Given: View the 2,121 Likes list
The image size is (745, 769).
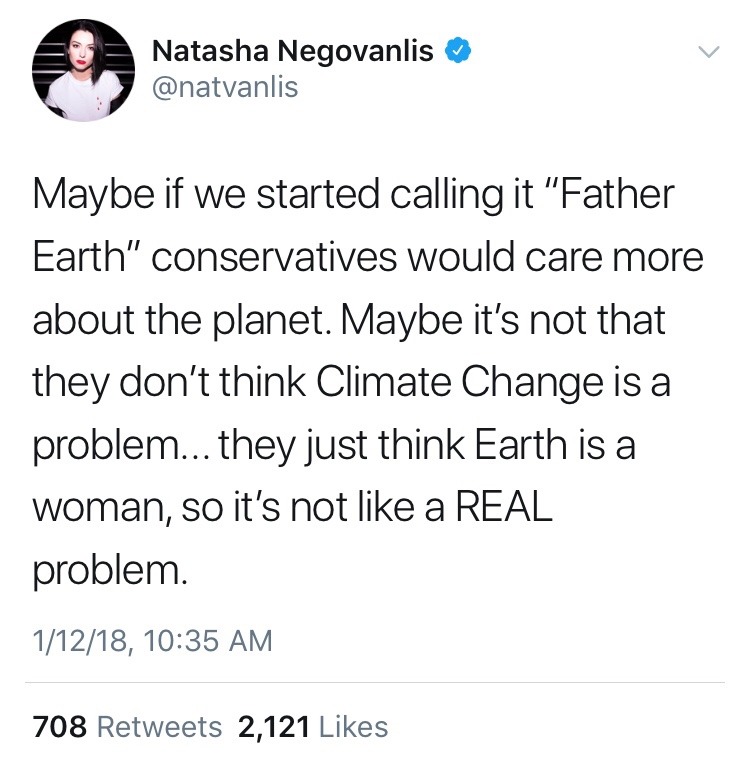Looking at the screenshot, I should 313,726.
